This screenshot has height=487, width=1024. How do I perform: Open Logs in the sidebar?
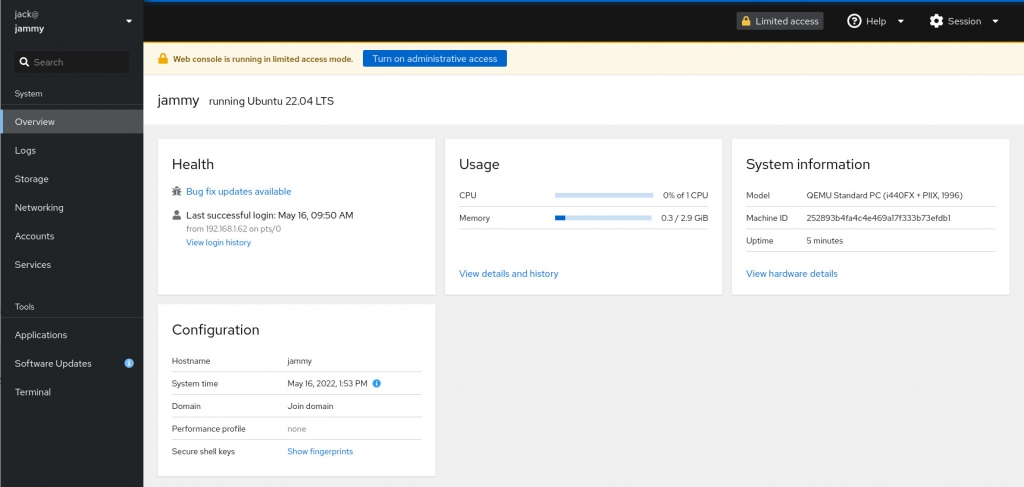26,150
